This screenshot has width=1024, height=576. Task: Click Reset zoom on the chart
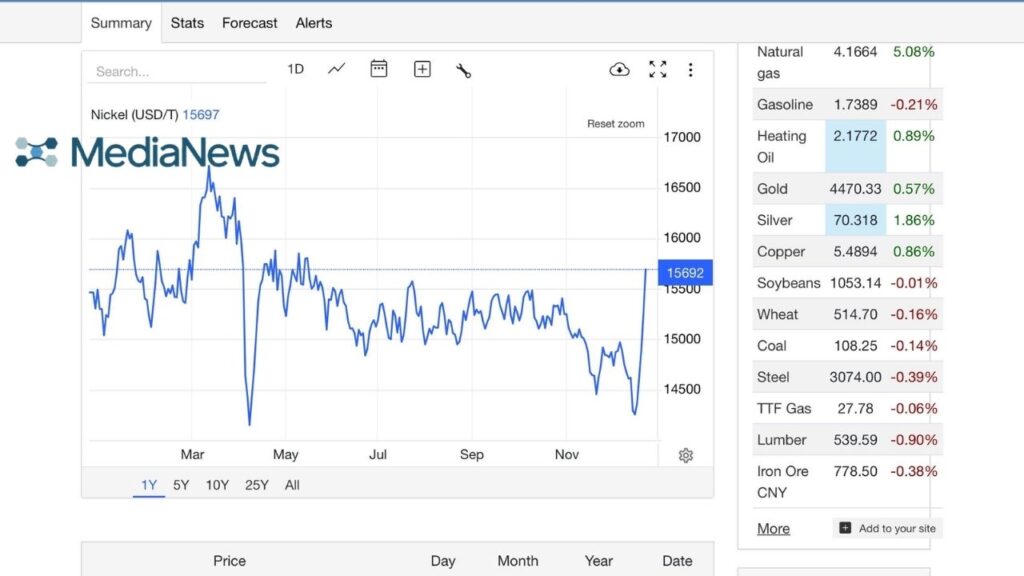click(615, 124)
